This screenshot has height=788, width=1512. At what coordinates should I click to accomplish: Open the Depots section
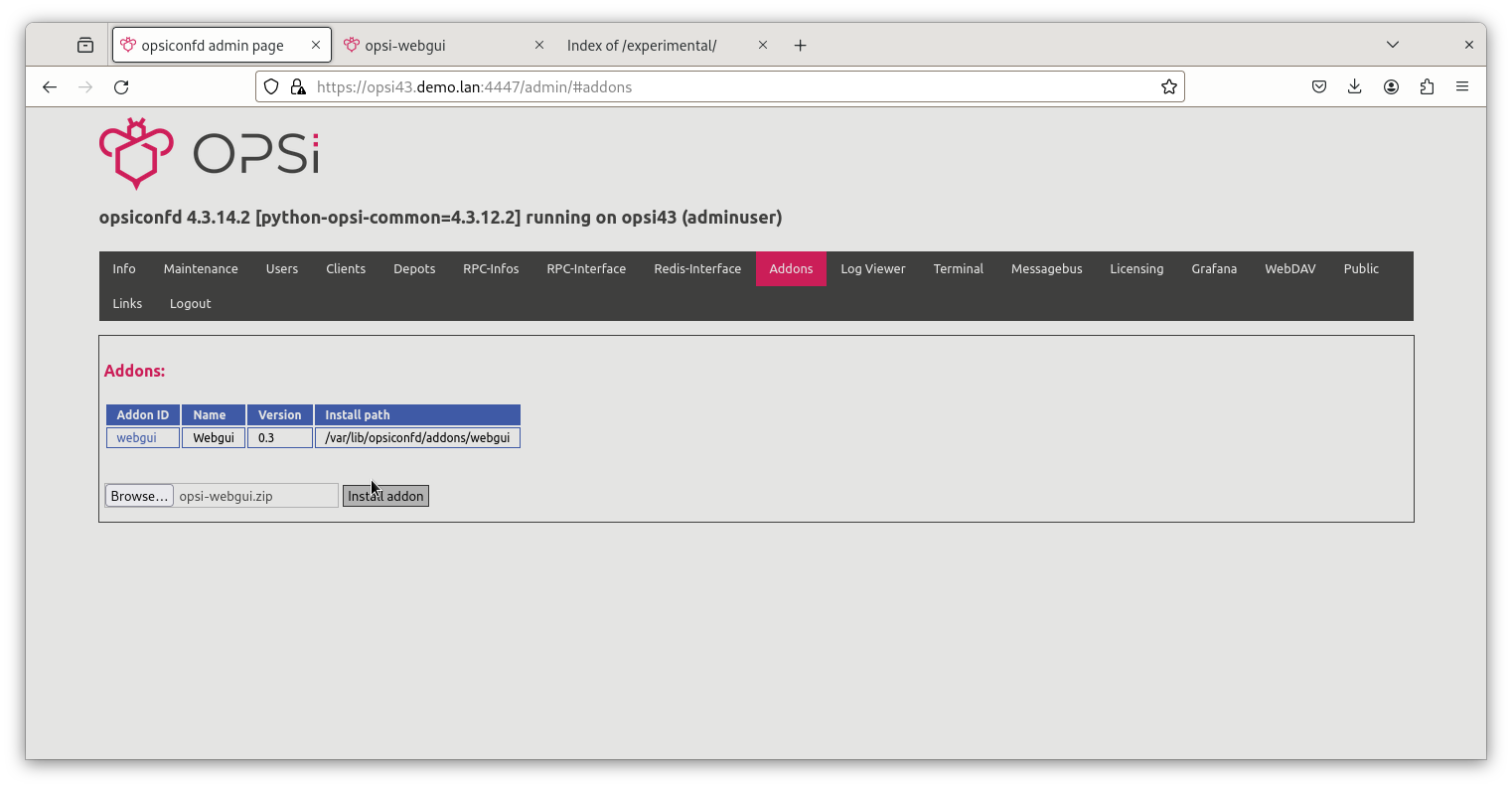(x=414, y=269)
